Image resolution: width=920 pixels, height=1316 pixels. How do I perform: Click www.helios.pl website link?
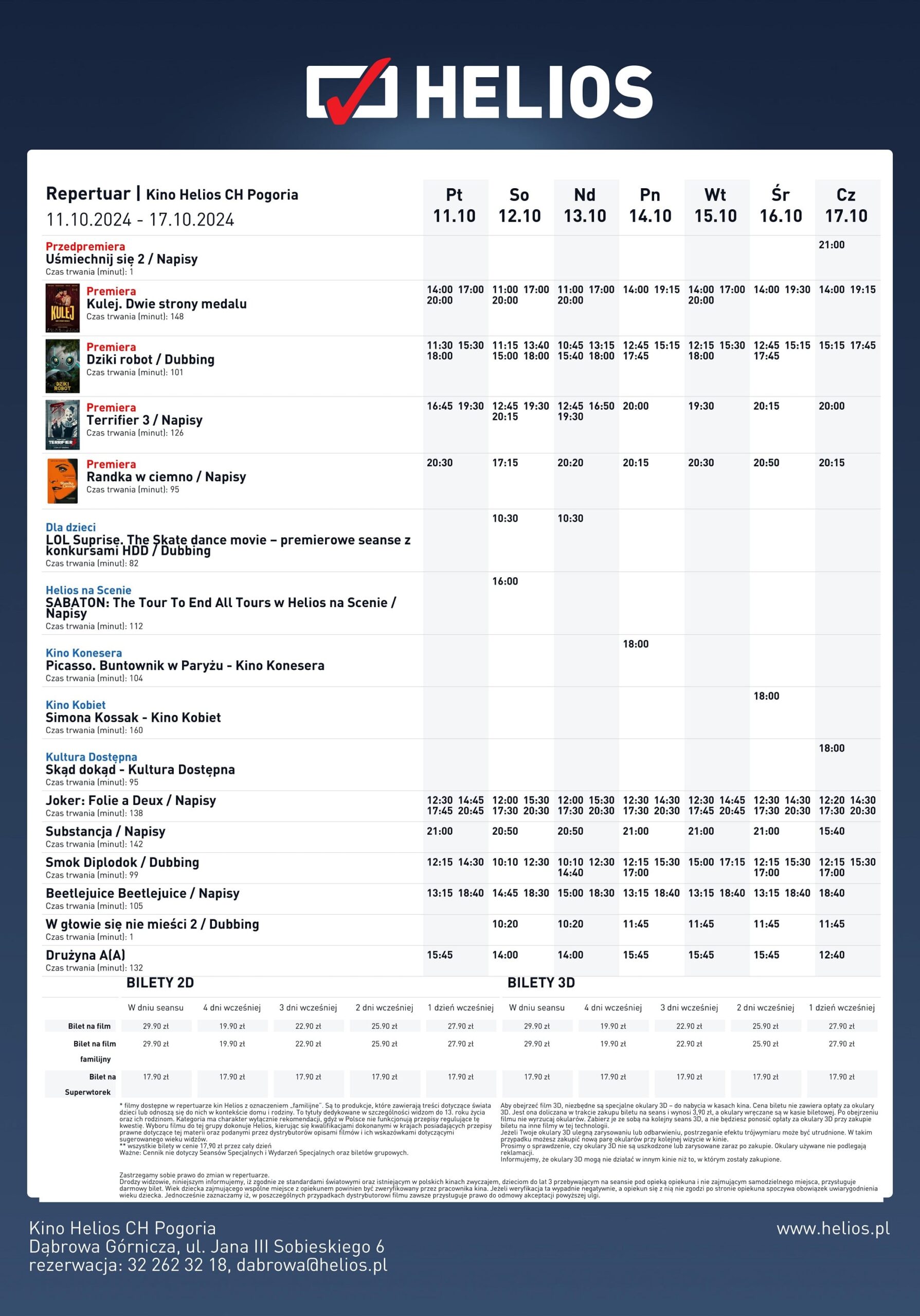pyautogui.click(x=833, y=1228)
